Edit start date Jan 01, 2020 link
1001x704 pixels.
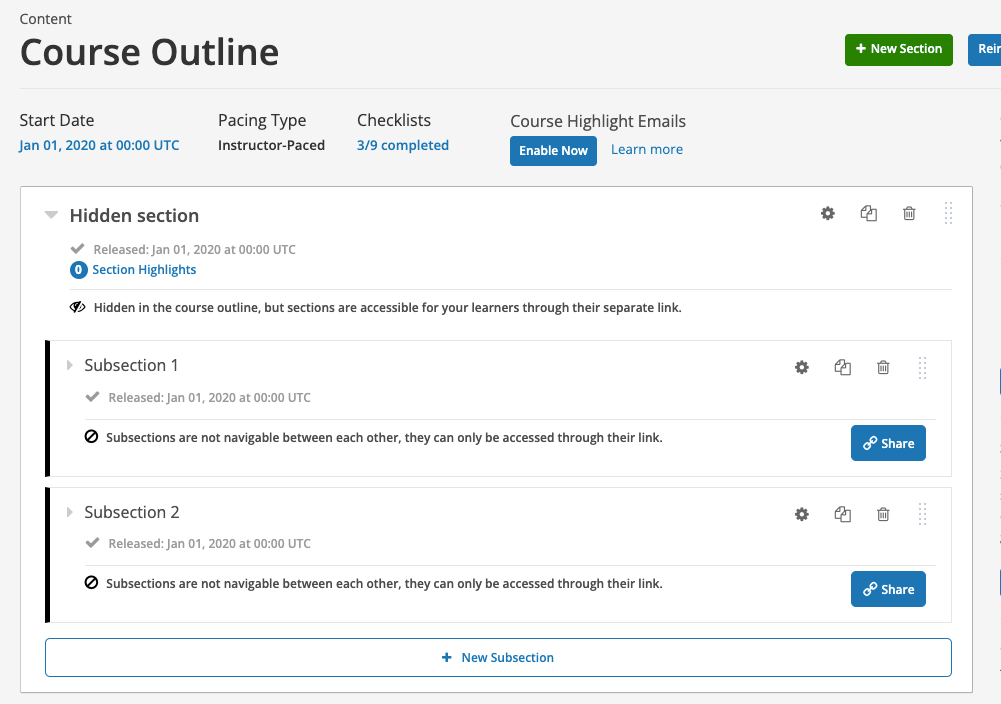coord(100,145)
